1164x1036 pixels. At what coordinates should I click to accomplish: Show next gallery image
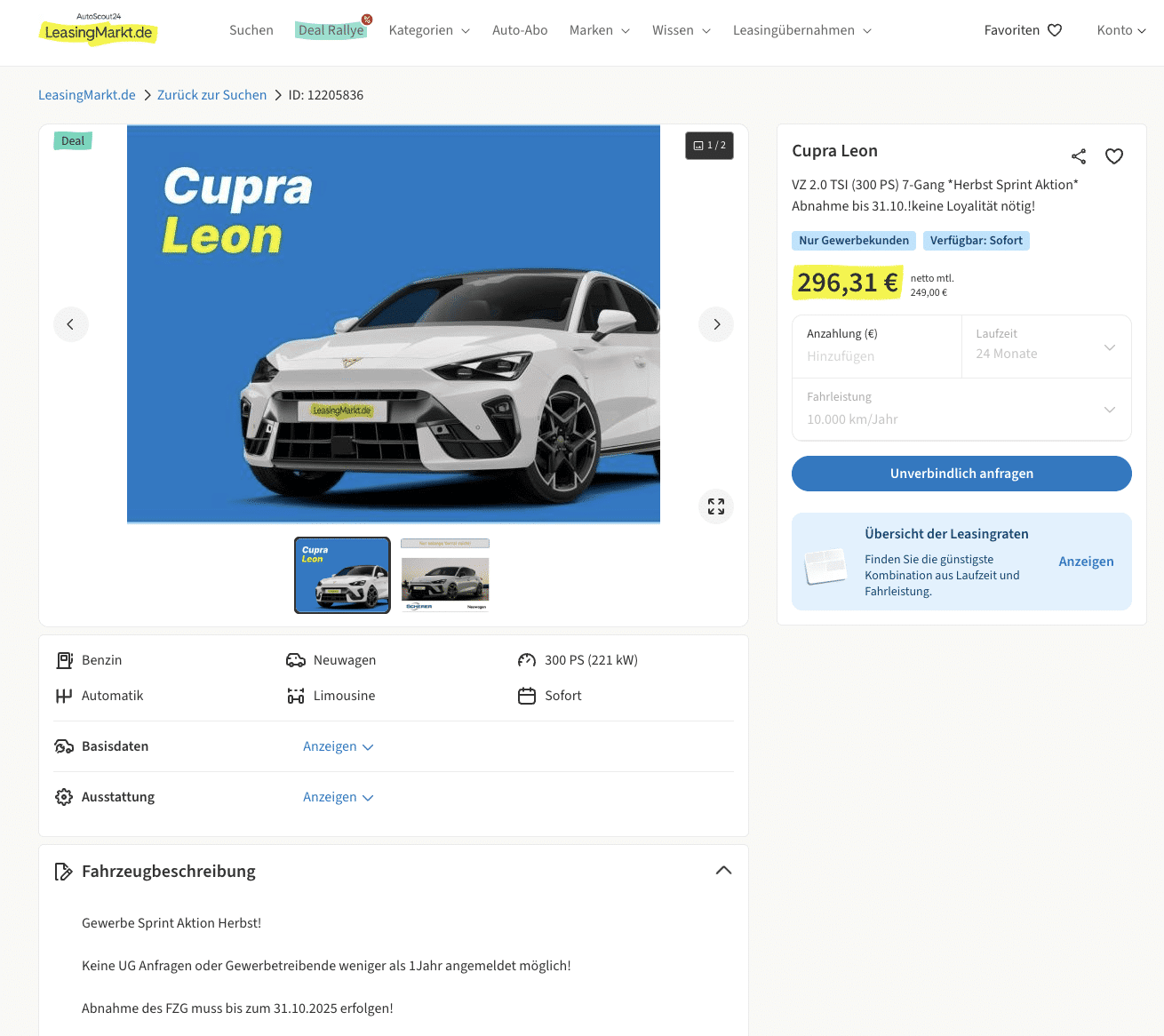pyautogui.click(x=716, y=324)
